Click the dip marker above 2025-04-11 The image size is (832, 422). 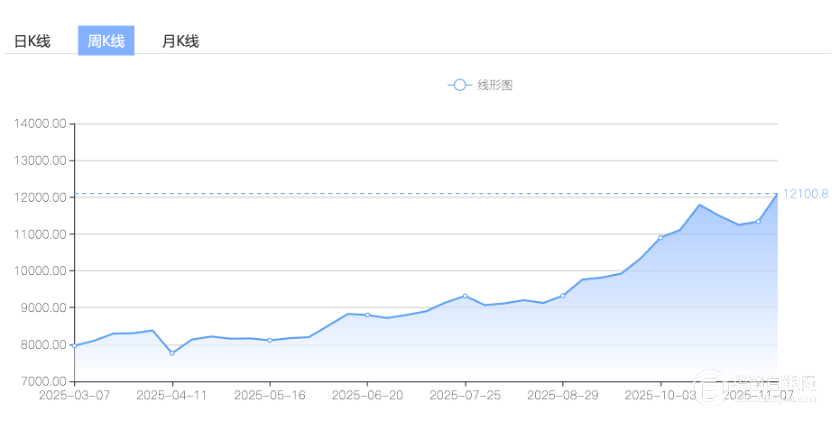click(x=172, y=353)
